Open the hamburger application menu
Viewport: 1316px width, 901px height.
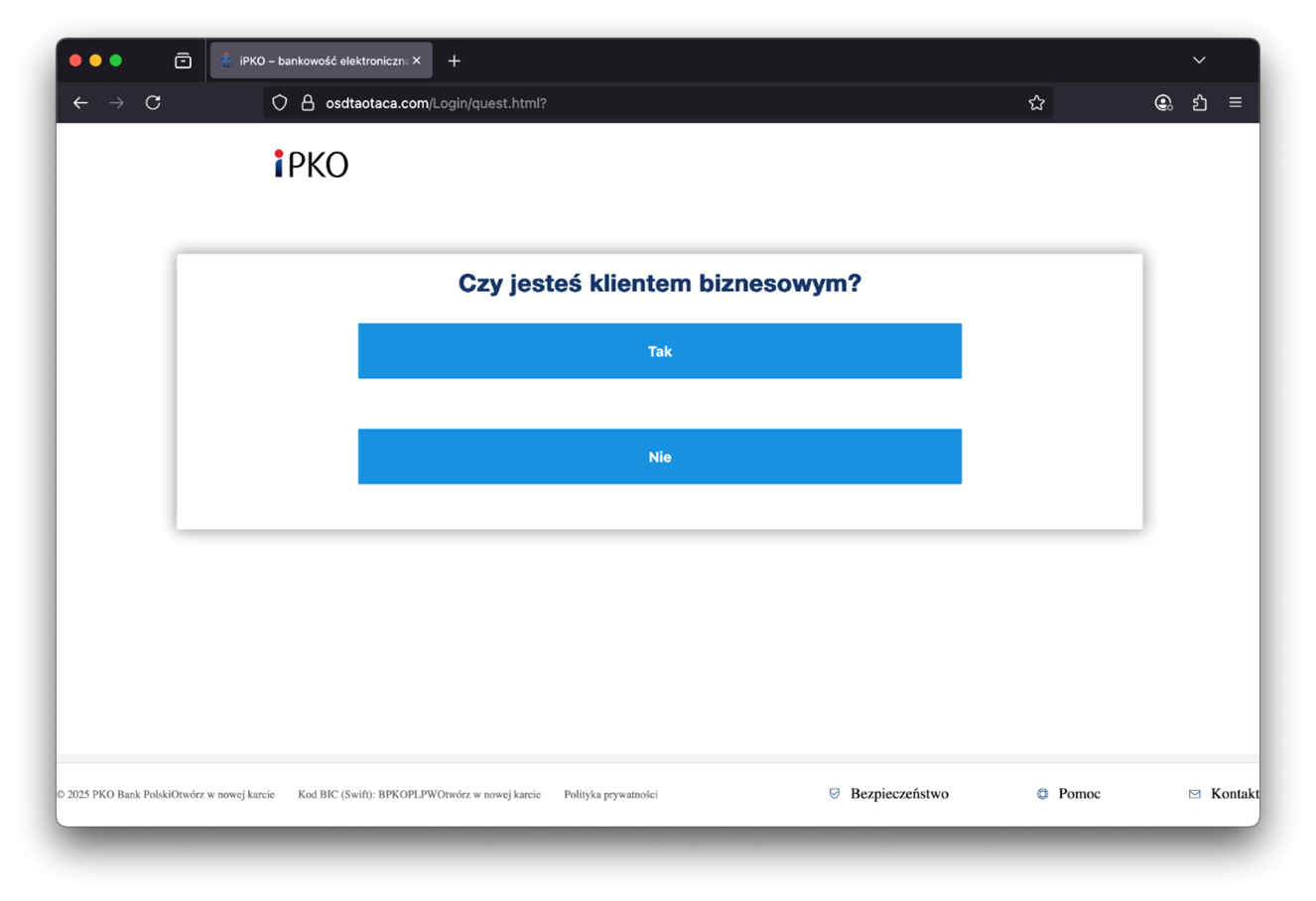click(1236, 103)
